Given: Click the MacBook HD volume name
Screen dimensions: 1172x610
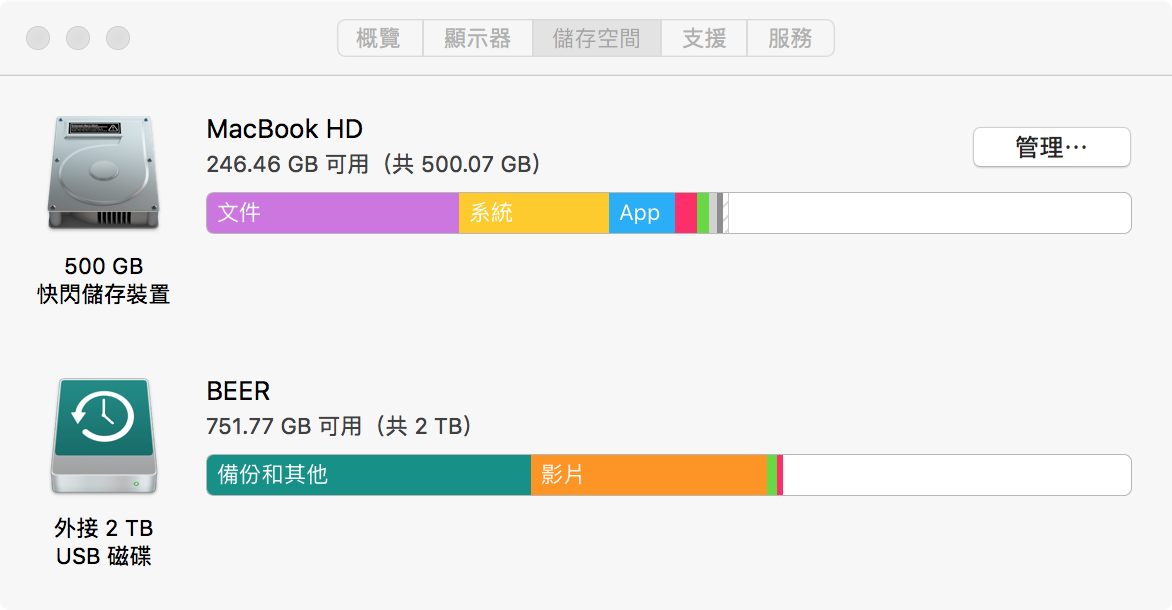Looking at the screenshot, I should coord(284,129).
